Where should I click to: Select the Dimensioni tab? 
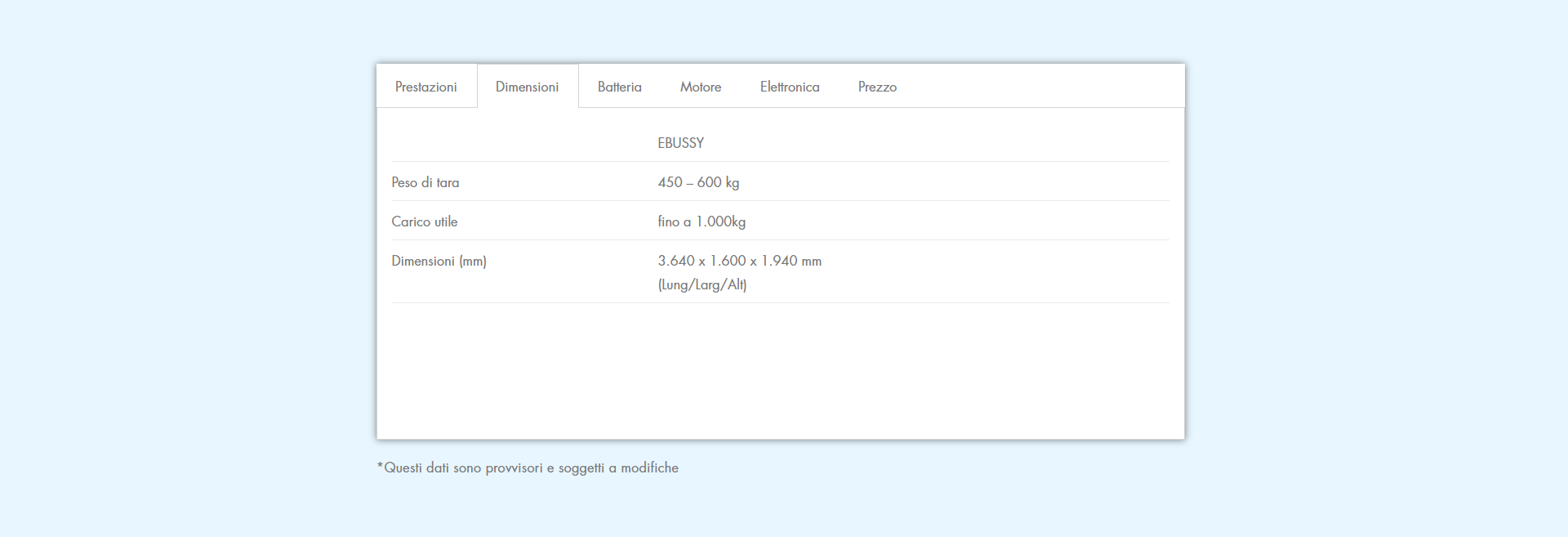[528, 87]
